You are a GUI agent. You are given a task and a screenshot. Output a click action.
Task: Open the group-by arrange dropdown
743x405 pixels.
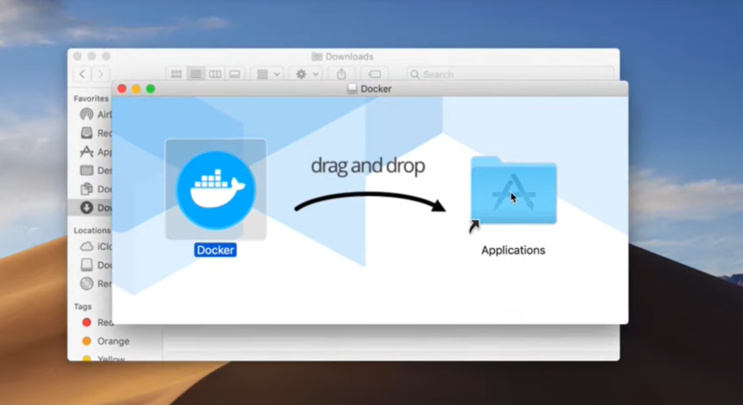pos(267,74)
